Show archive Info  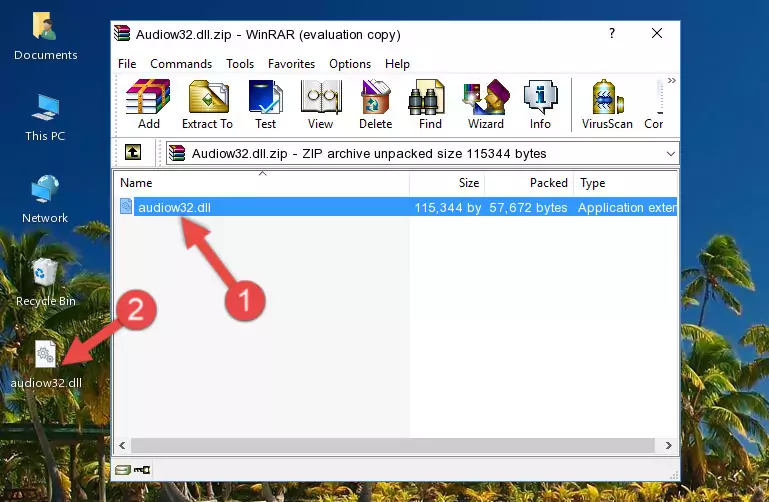[x=540, y=104]
